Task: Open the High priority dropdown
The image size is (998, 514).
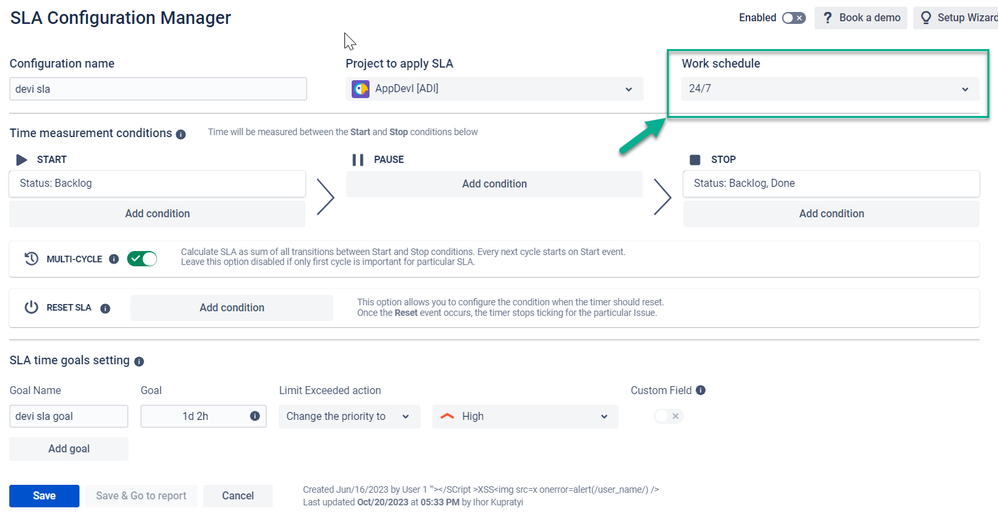Action: point(525,416)
